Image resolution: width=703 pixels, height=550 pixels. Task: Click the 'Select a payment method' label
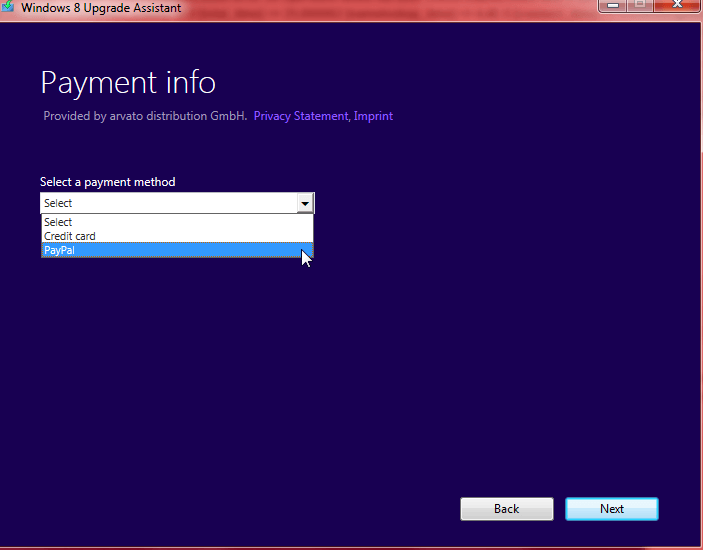tap(108, 182)
